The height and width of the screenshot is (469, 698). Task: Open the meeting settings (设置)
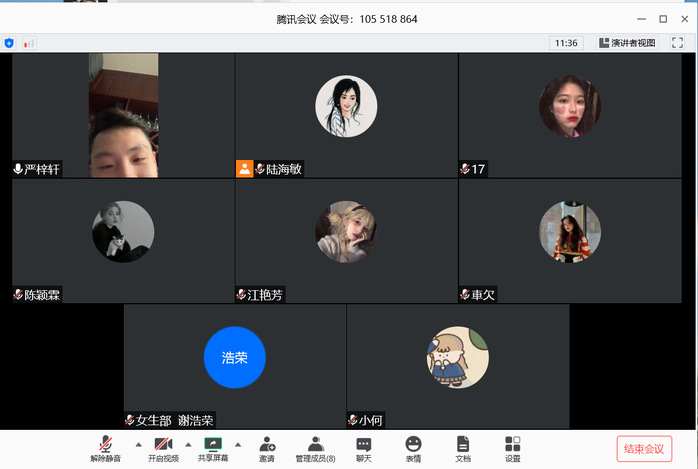512,447
